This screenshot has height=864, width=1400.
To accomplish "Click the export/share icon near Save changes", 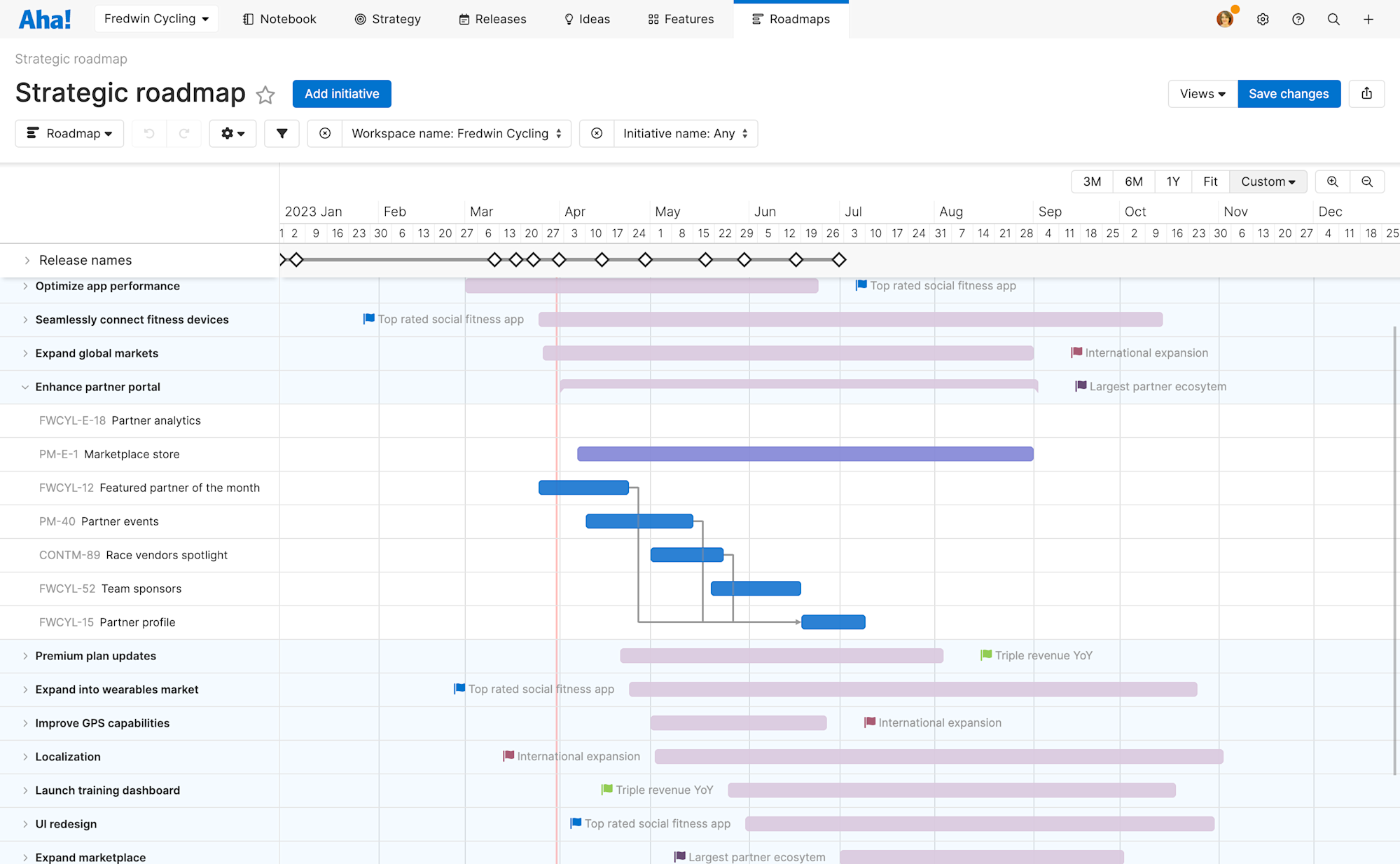I will [x=1366, y=93].
